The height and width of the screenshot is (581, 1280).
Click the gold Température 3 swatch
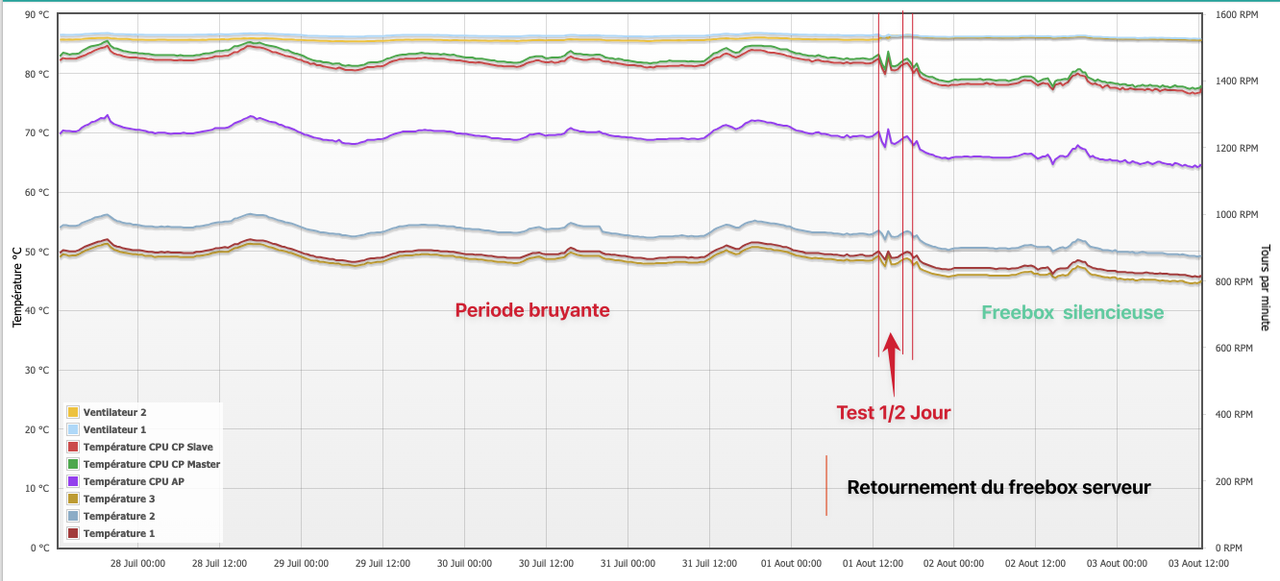pos(72,499)
